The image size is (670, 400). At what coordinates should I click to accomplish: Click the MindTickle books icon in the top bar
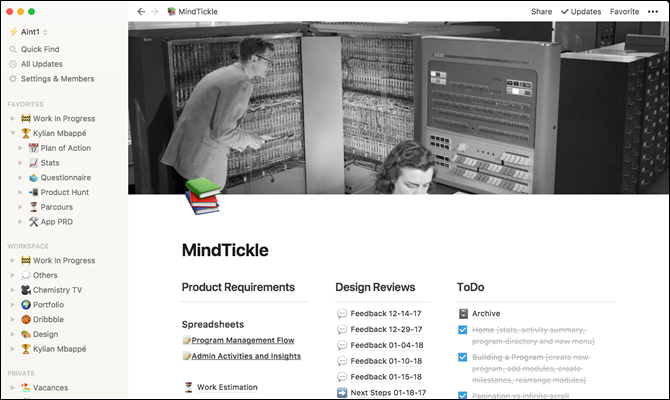point(171,12)
